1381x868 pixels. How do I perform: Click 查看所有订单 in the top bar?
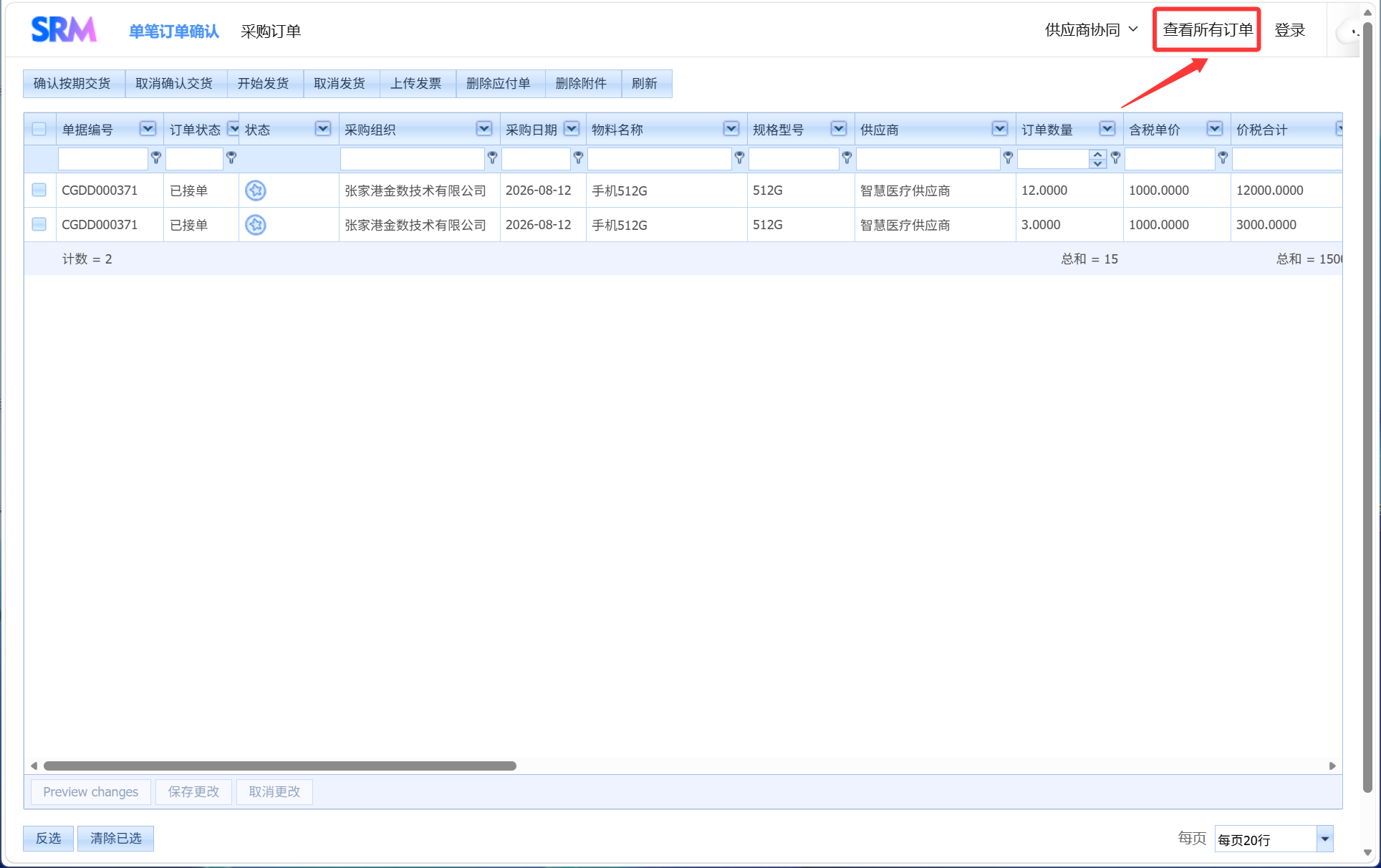1208,30
